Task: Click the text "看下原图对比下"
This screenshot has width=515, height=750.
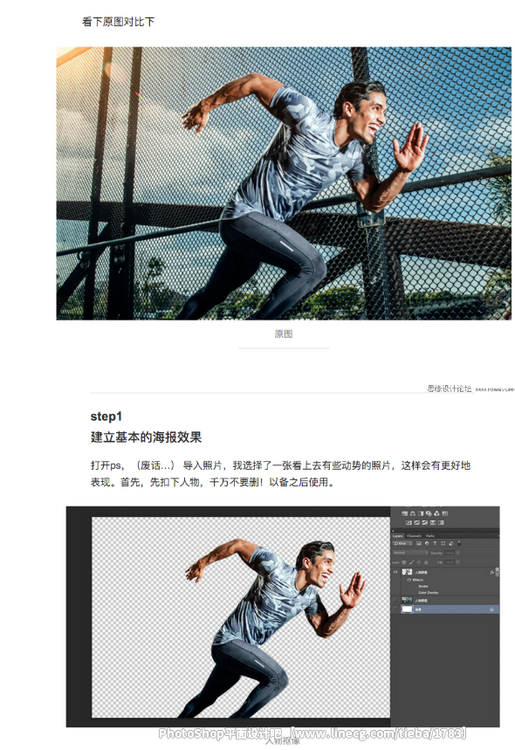Action: click(x=118, y=22)
